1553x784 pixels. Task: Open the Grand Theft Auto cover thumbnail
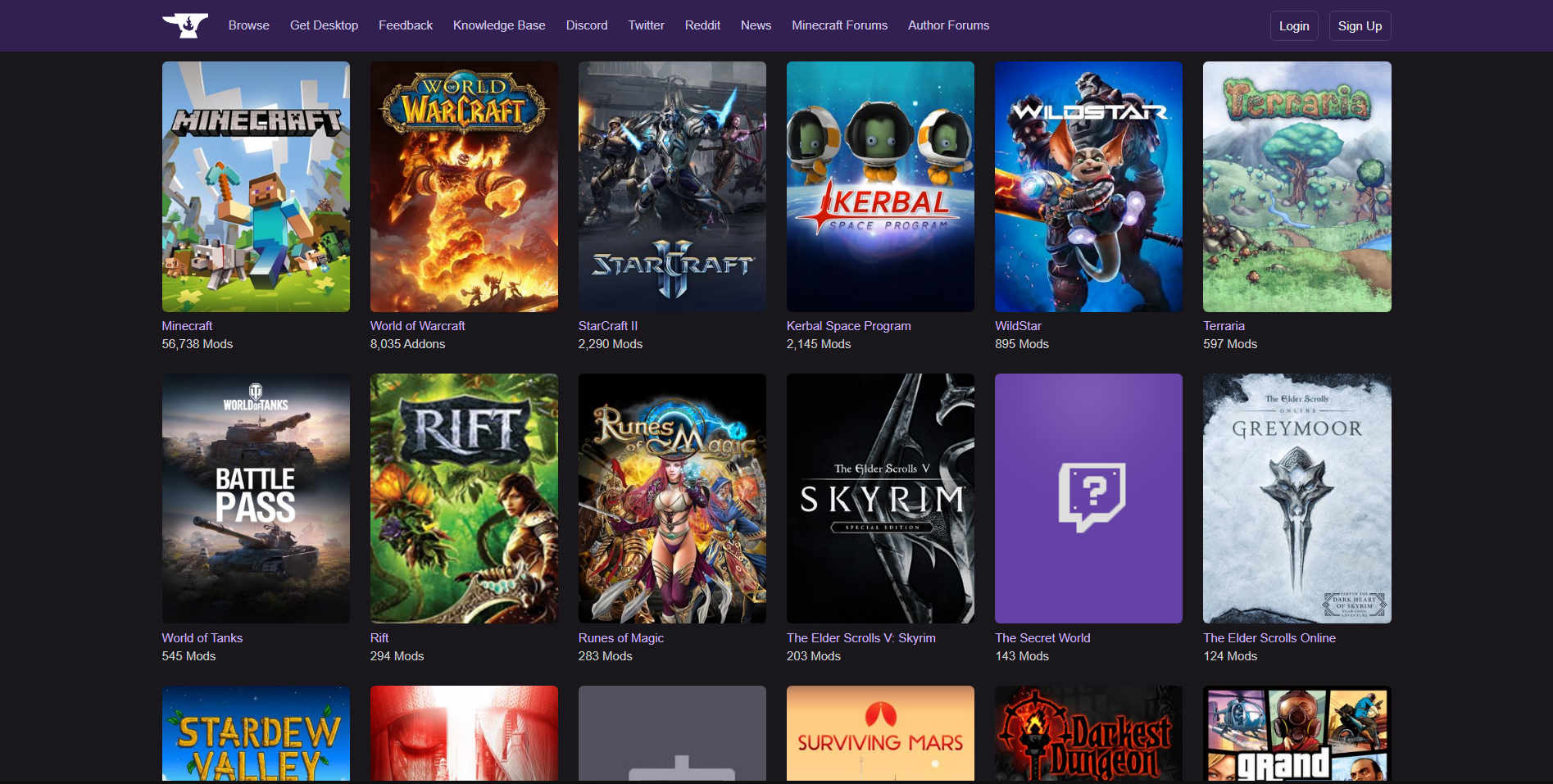pyautogui.click(x=1297, y=733)
